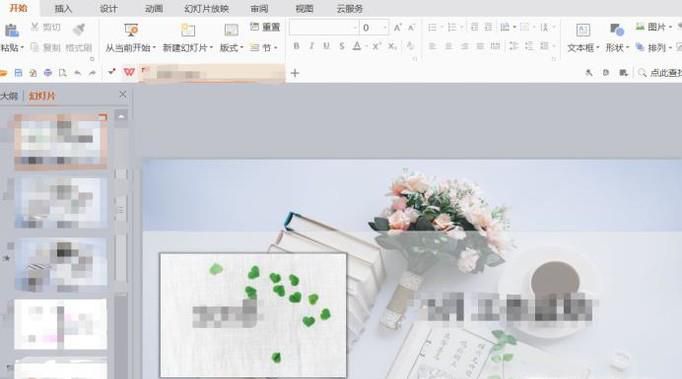Open the 文本框 dropdown arrow
682x379 pixels.
[x=598, y=48]
